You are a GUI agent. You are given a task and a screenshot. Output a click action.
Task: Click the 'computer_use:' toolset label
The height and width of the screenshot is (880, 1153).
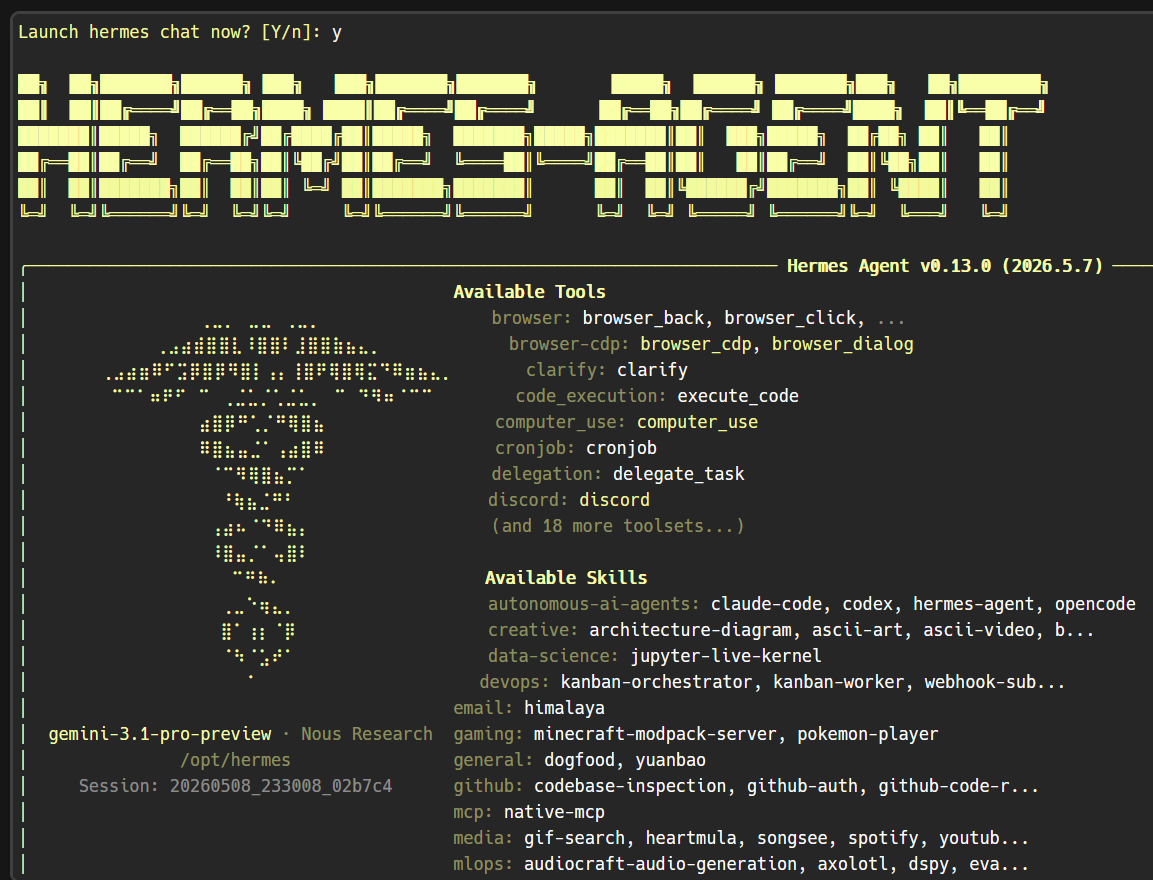click(x=560, y=422)
